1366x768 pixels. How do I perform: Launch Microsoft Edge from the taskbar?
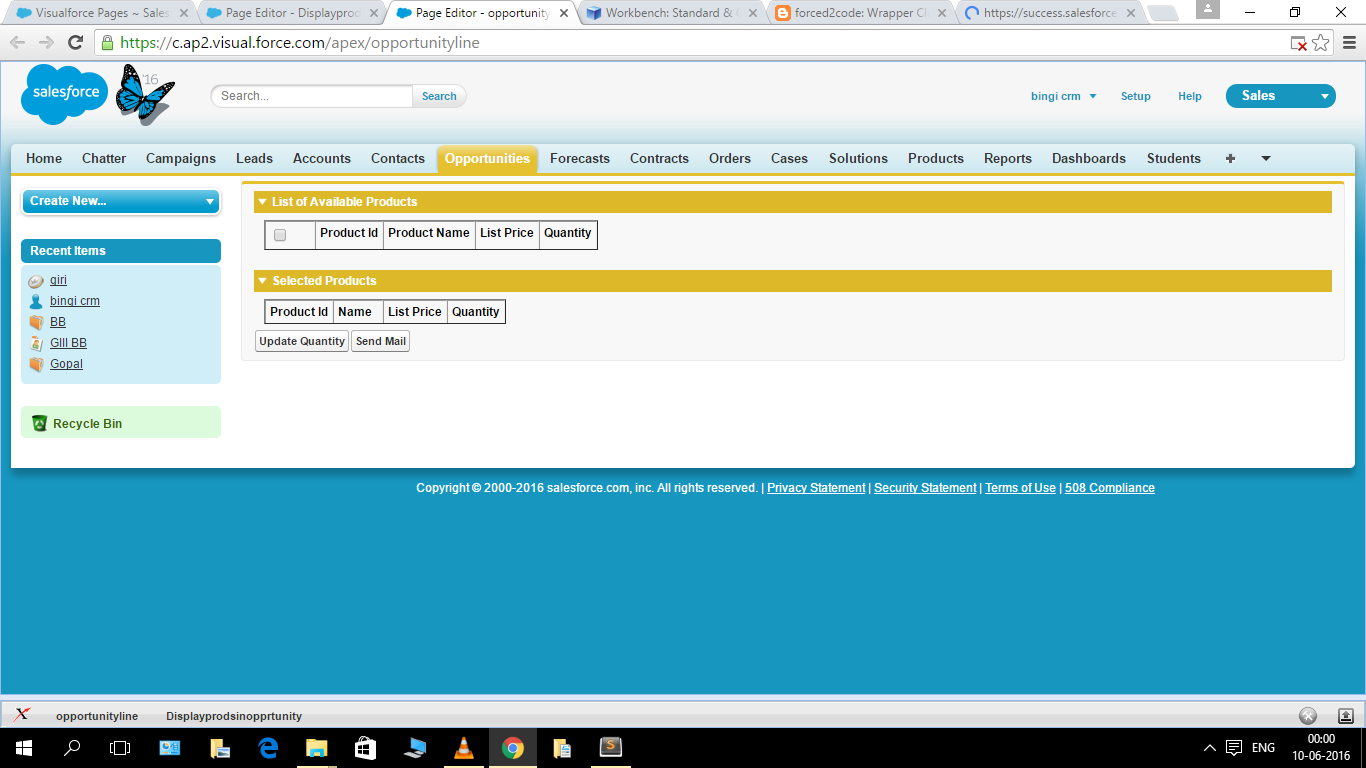(x=268, y=747)
